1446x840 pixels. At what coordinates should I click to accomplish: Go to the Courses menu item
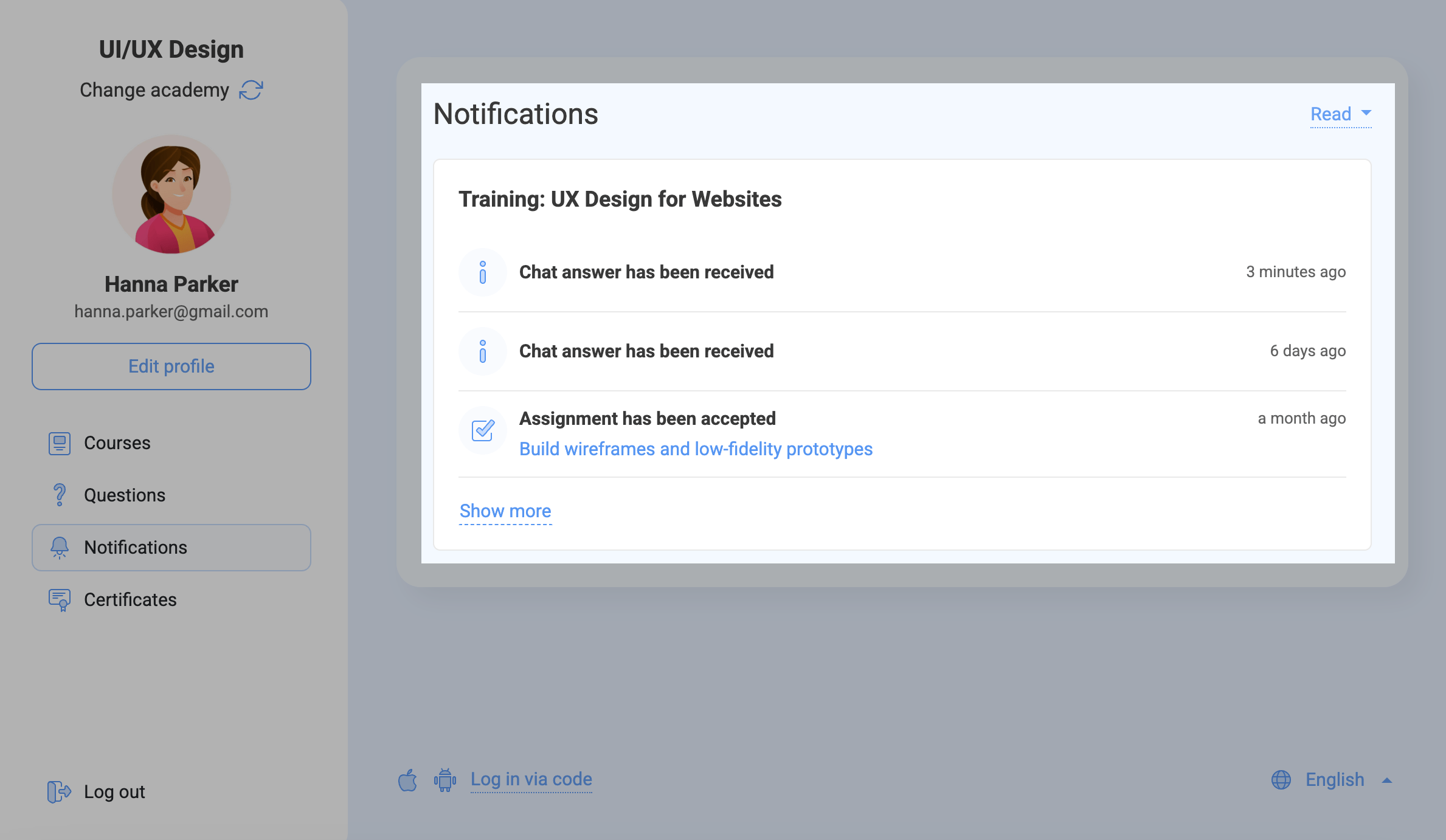coord(117,443)
